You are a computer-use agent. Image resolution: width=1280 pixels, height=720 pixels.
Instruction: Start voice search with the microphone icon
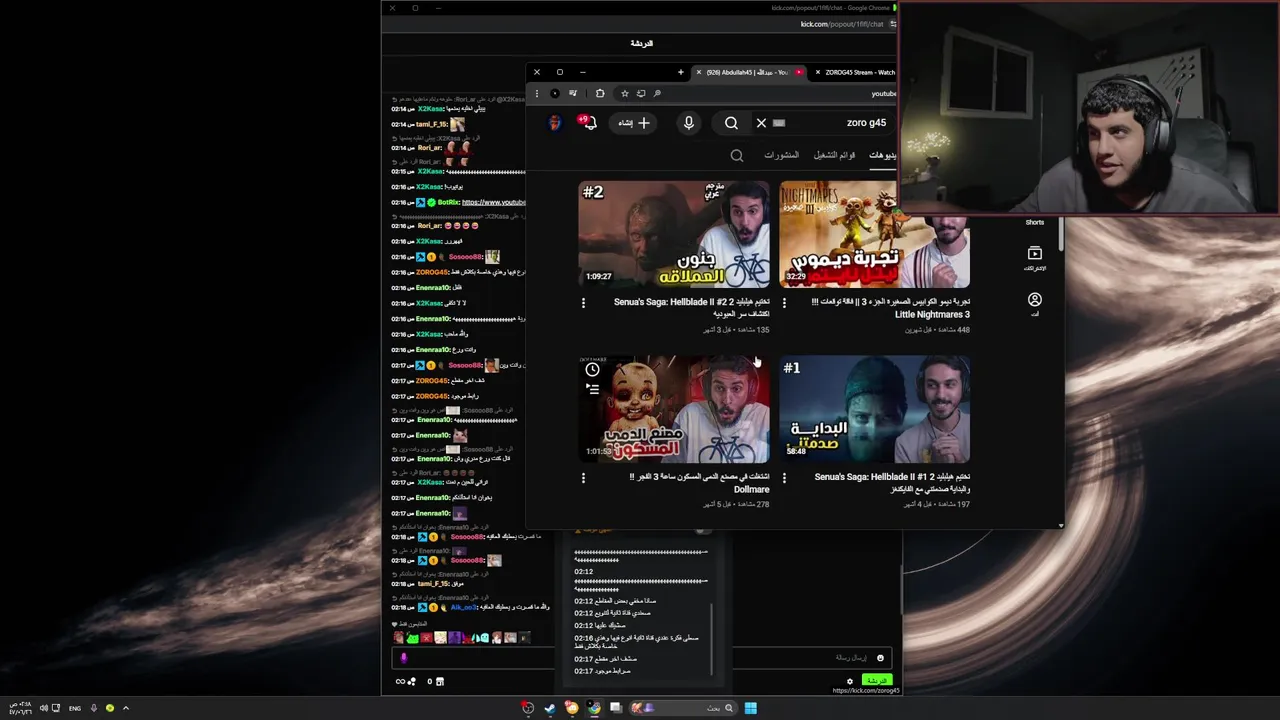click(x=688, y=123)
